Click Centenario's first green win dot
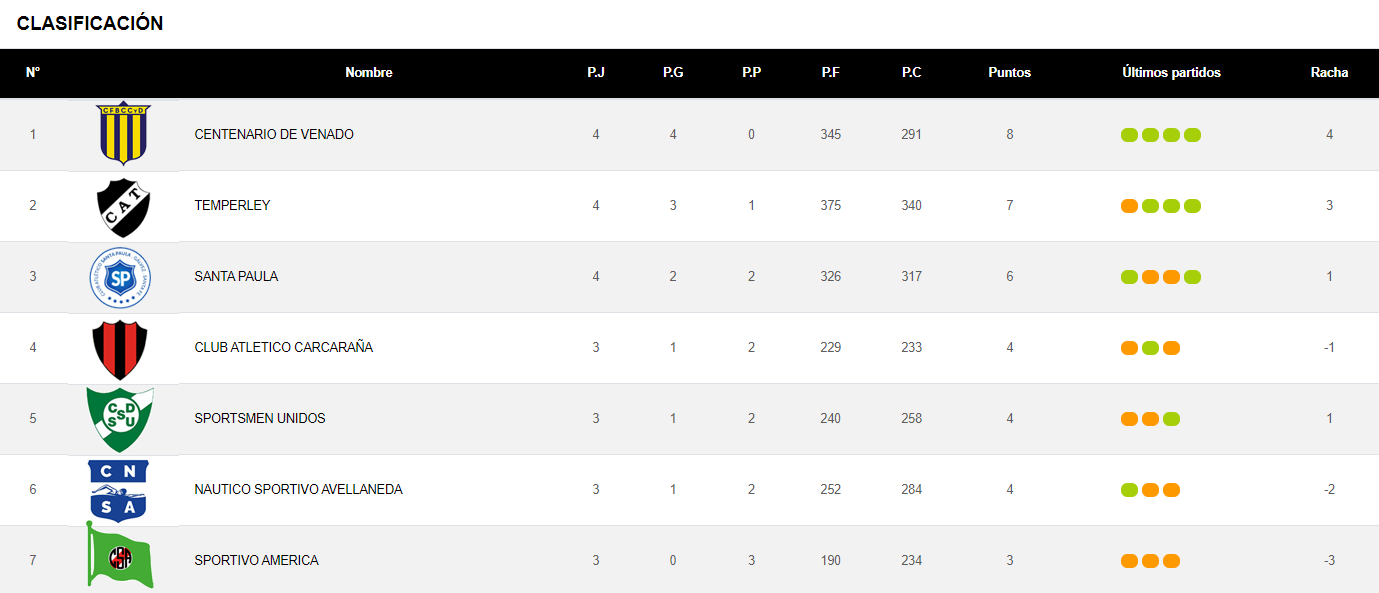 click(x=1129, y=135)
